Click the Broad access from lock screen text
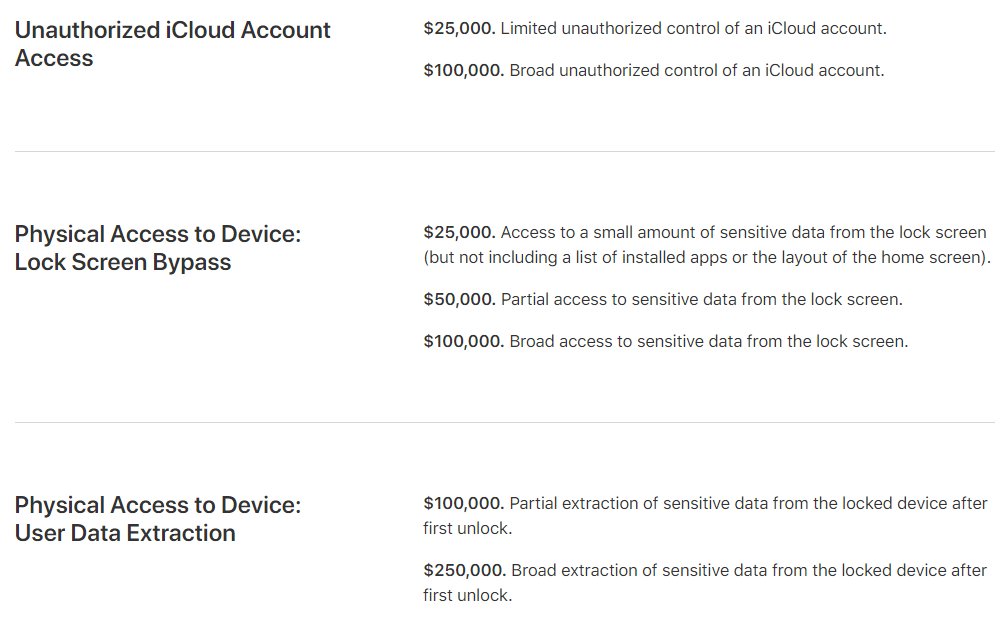 709,341
